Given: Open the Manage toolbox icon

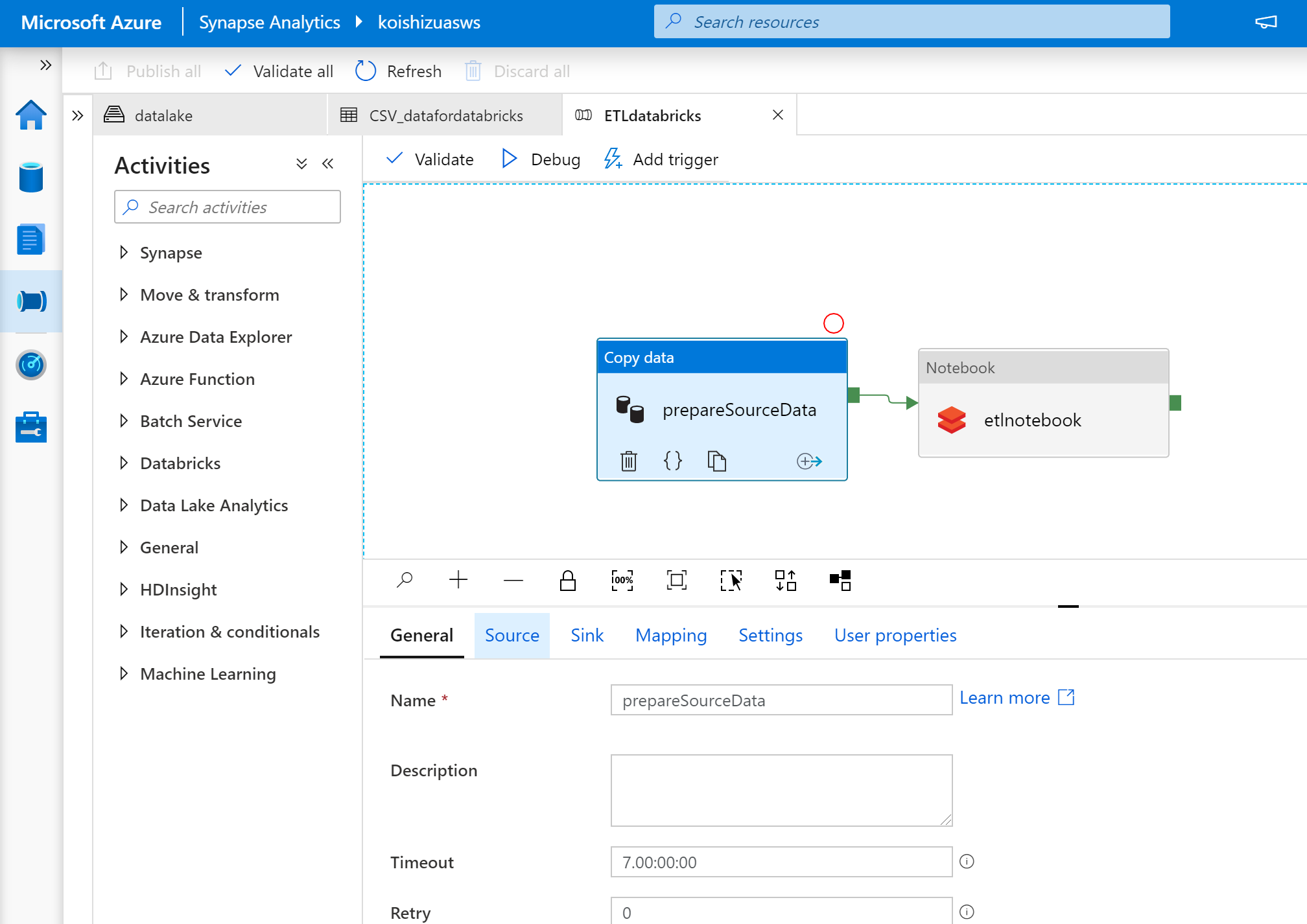Looking at the screenshot, I should click(31, 428).
